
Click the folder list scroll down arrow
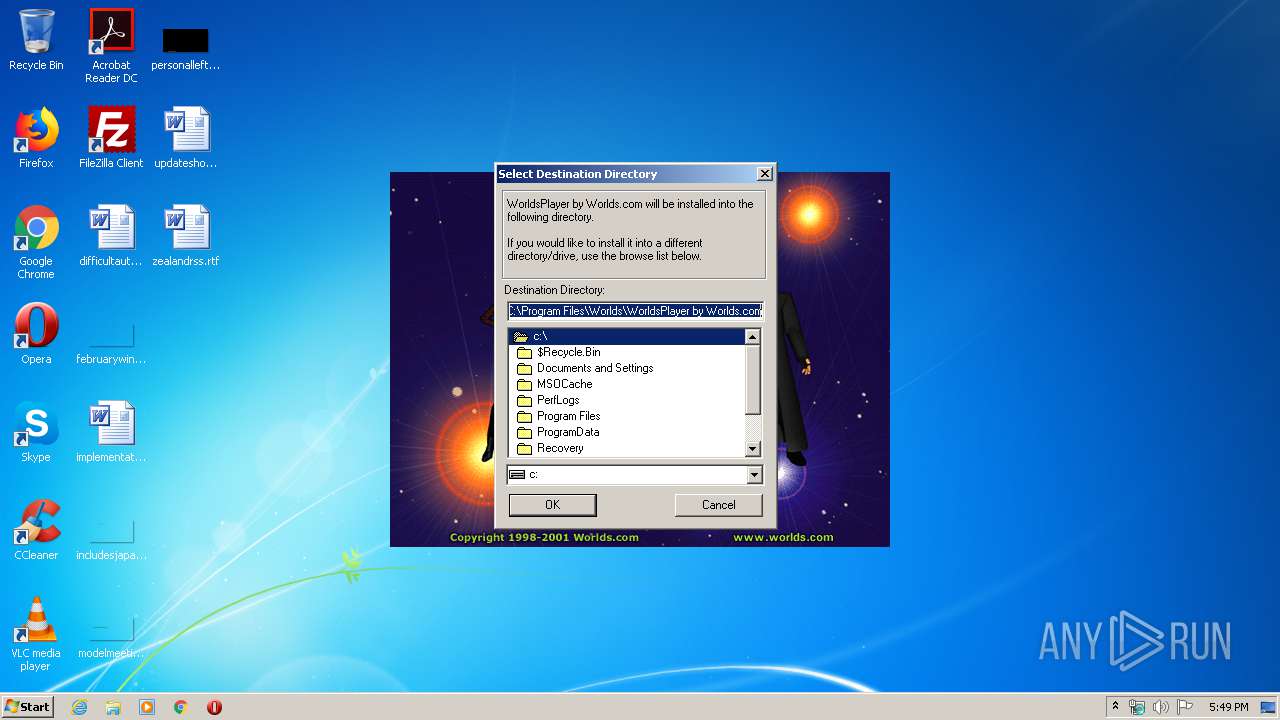pos(753,449)
